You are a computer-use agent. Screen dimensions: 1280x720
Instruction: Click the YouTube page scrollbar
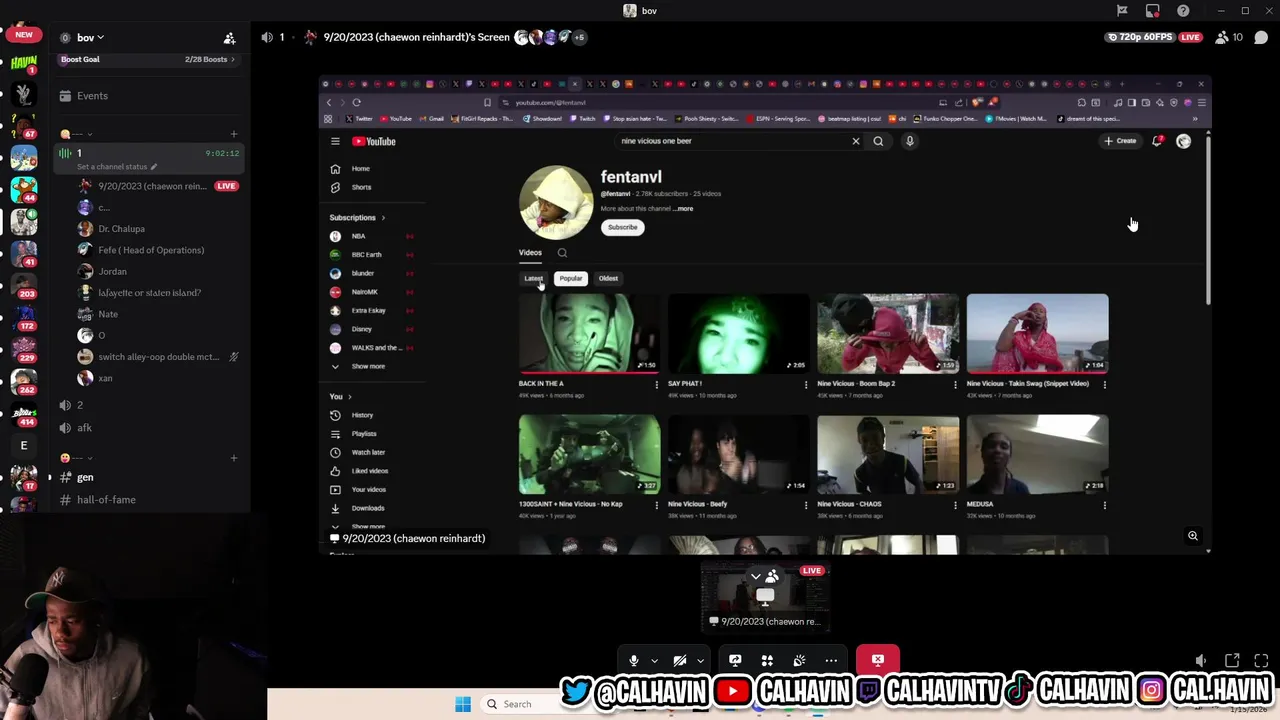click(1208, 220)
